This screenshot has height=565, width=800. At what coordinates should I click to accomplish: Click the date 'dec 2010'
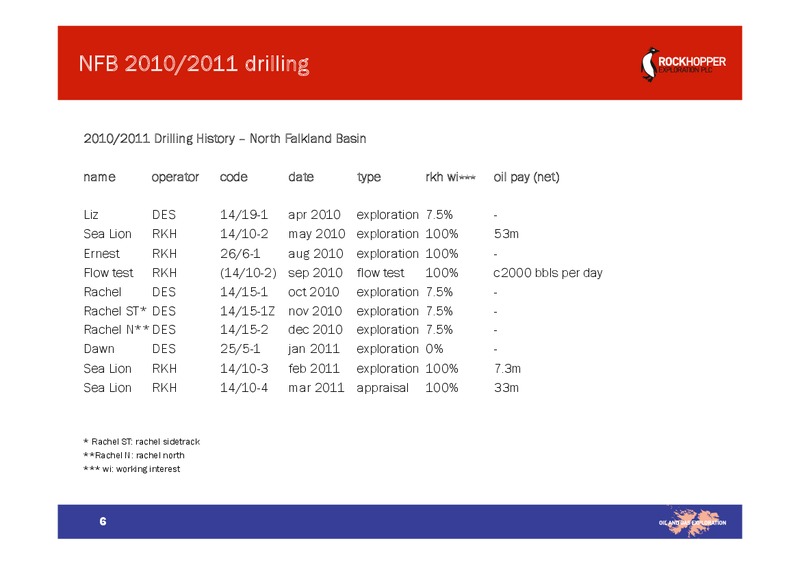[315, 330]
